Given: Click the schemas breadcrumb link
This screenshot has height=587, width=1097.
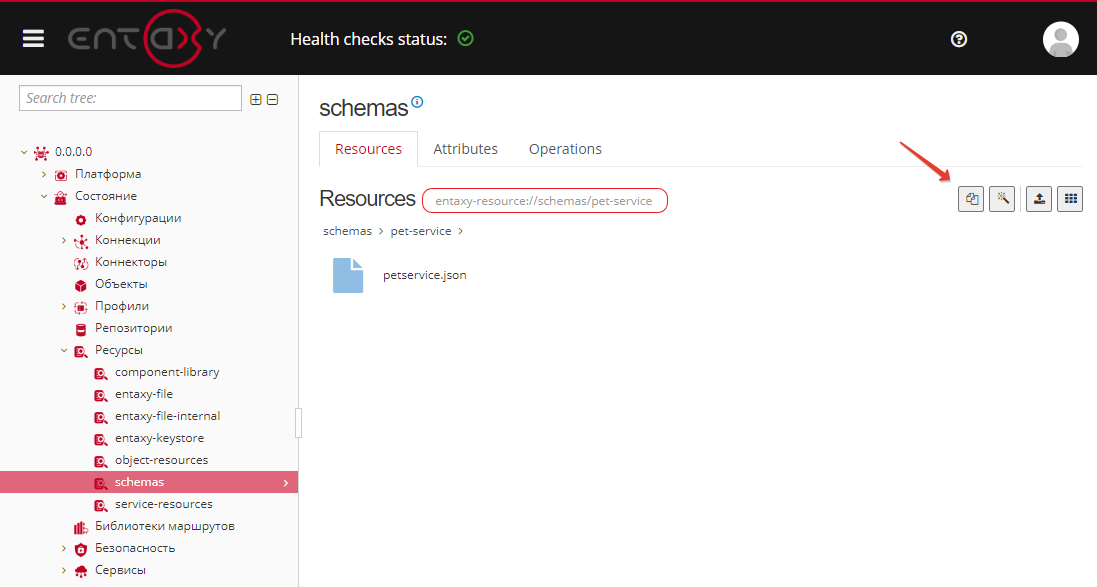Looking at the screenshot, I should coord(347,231).
